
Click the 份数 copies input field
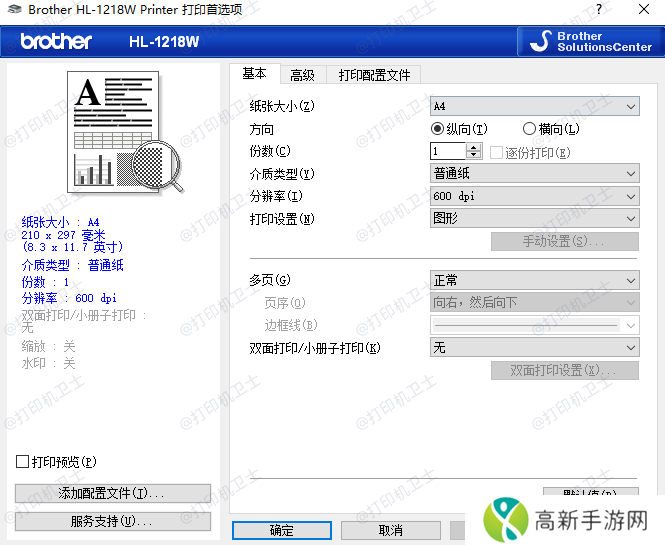point(448,151)
